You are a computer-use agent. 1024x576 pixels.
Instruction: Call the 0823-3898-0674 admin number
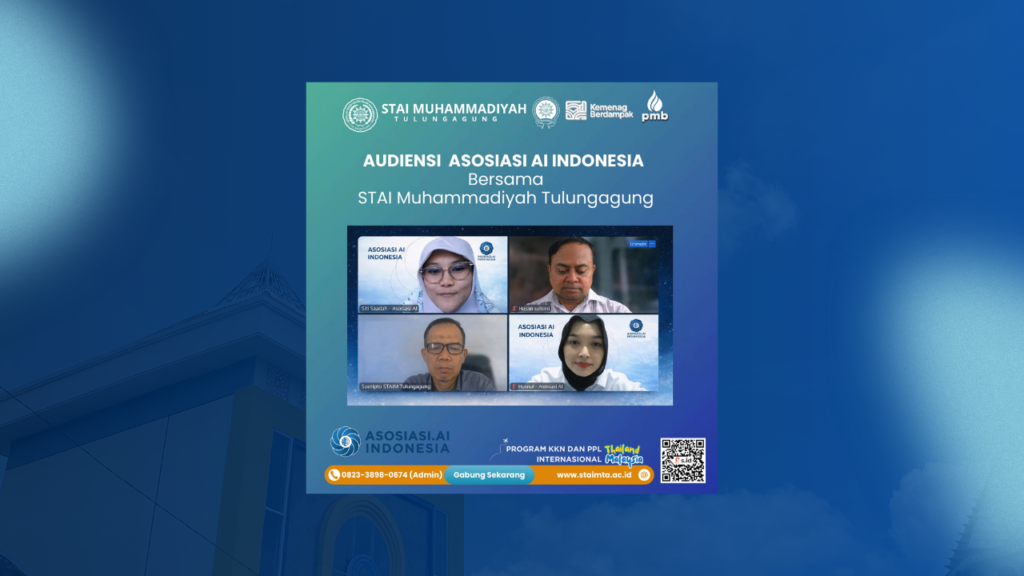(392, 475)
